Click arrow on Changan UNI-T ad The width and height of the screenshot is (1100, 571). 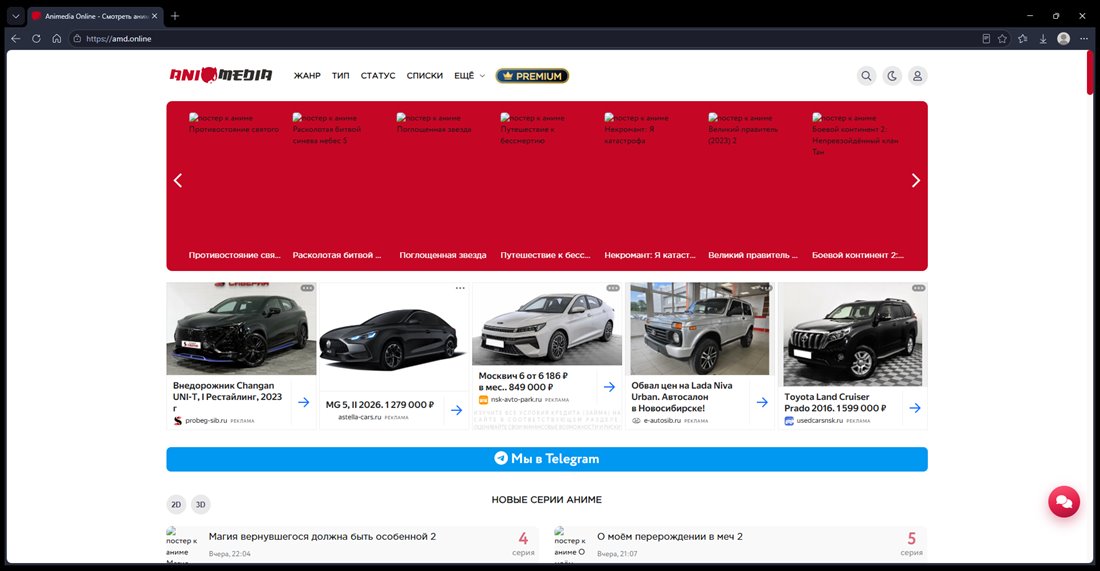303,402
